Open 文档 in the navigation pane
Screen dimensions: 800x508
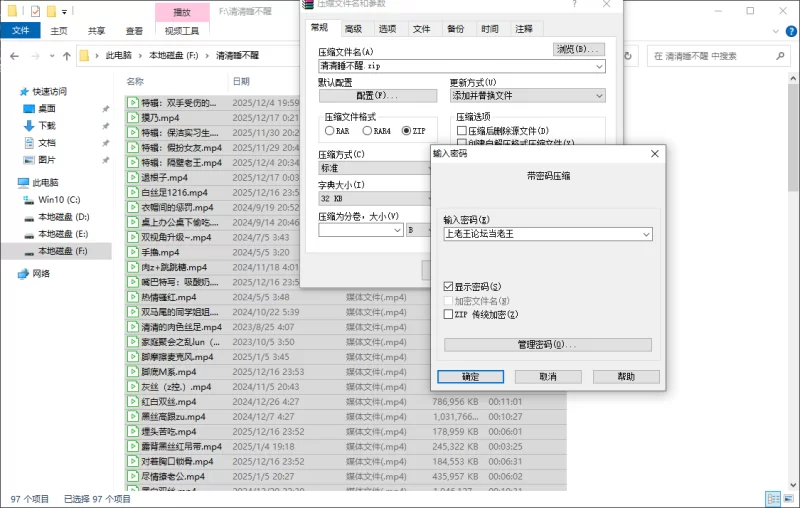point(46,143)
